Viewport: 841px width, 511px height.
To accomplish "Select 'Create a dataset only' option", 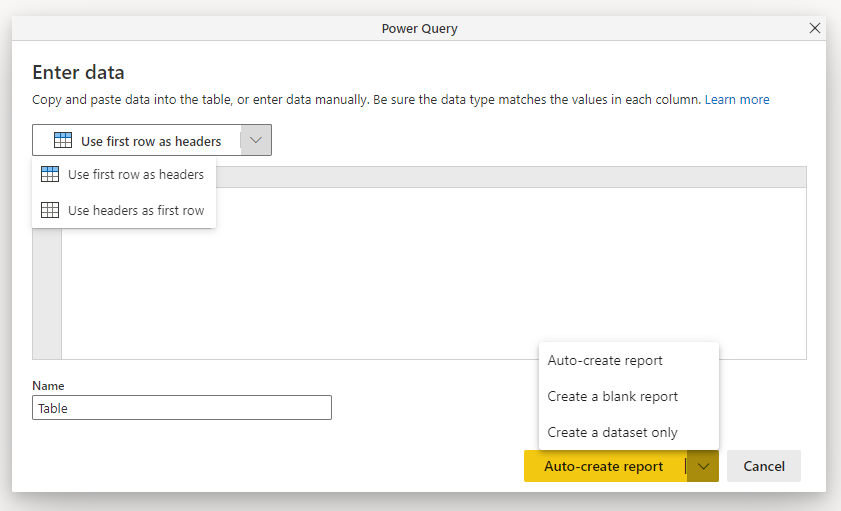I will click(x=612, y=432).
